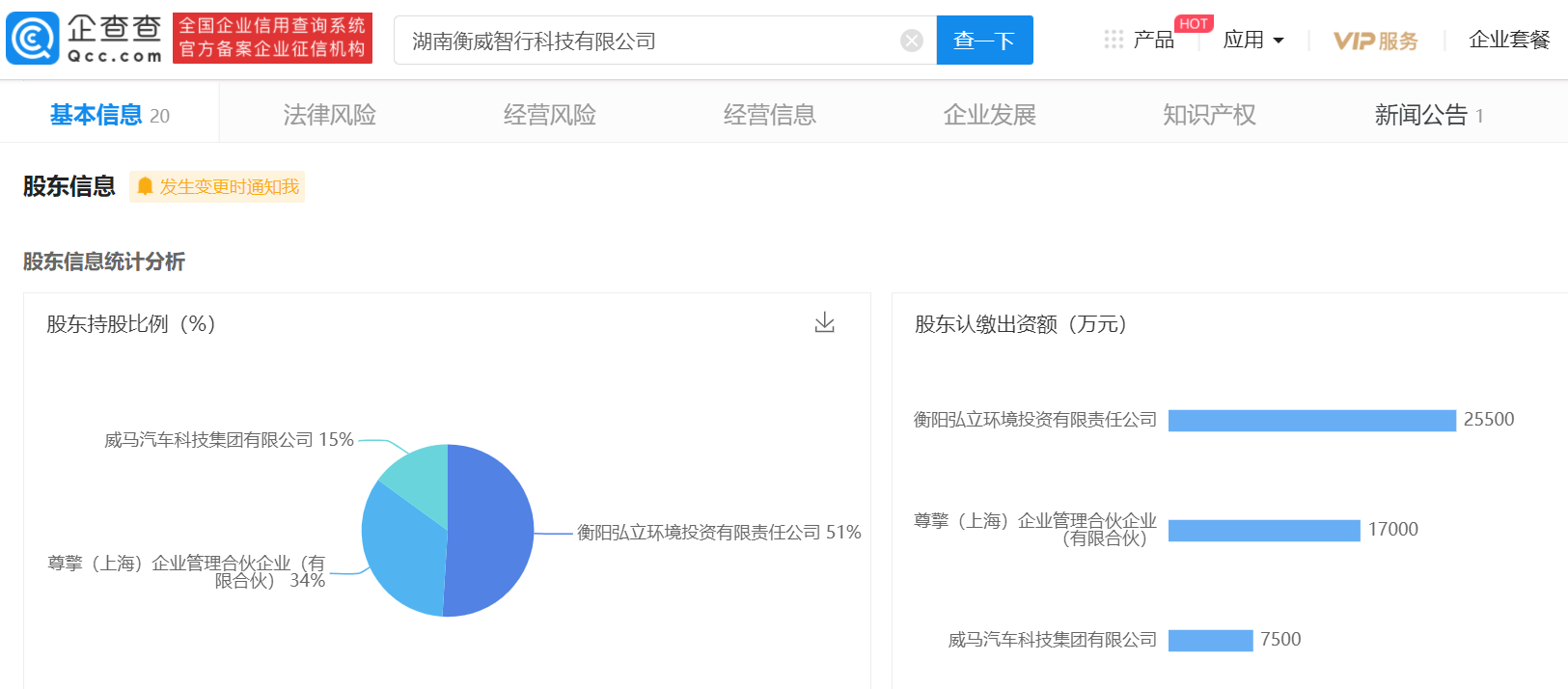Click the VIP服务 icon link
Image resolution: width=1568 pixels, height=689 pixels.
[1375, 41]
